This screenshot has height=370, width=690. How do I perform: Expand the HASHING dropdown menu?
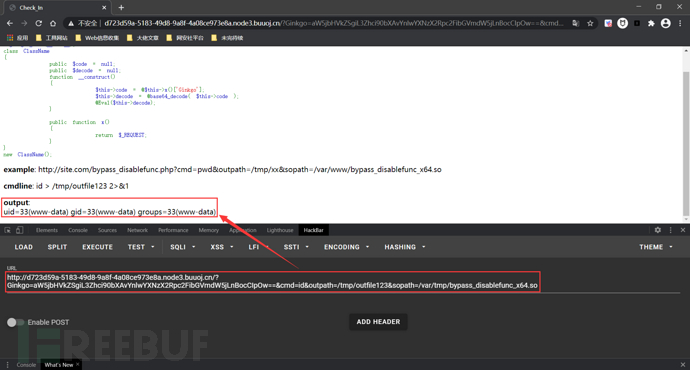(x=405, y=247)
